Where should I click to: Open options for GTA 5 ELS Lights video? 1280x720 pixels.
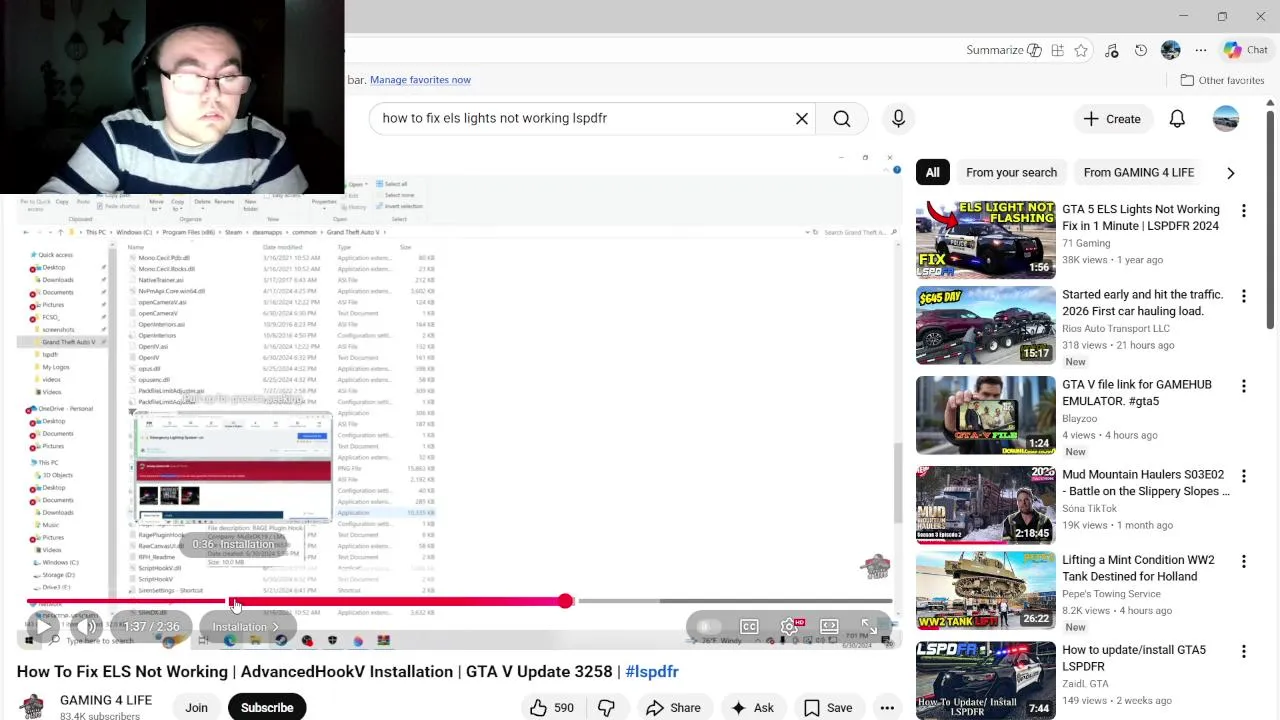[x=1243, y=211]
